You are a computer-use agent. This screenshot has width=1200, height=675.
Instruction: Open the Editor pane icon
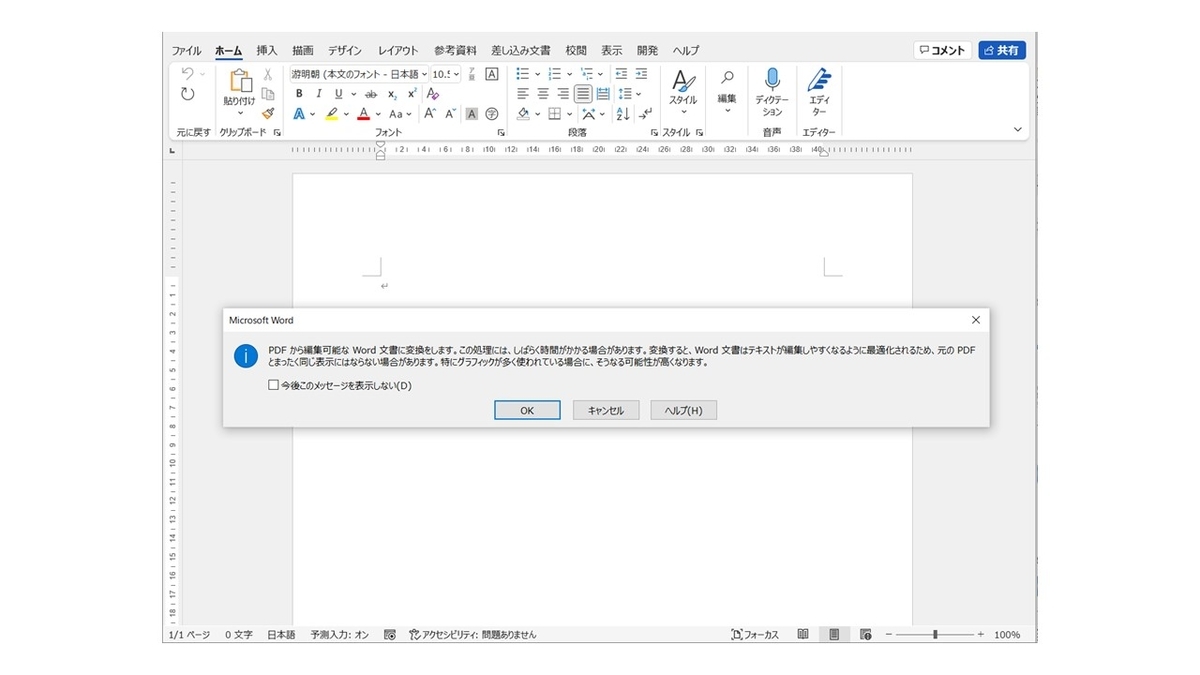[x=819, y=80]
